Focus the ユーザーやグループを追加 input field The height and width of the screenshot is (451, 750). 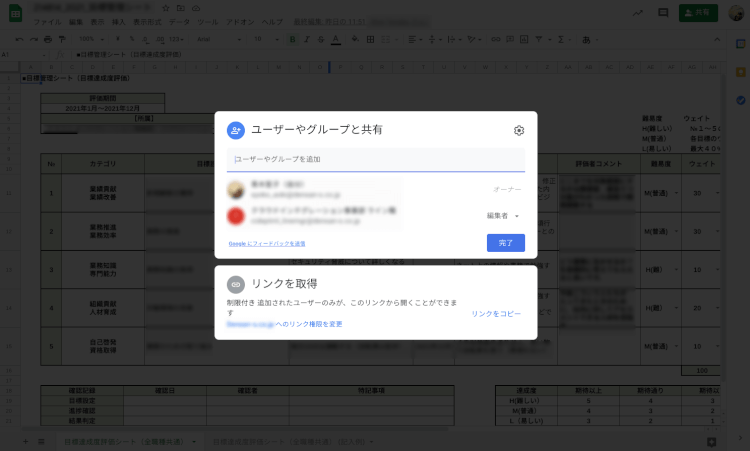point(375,159)
